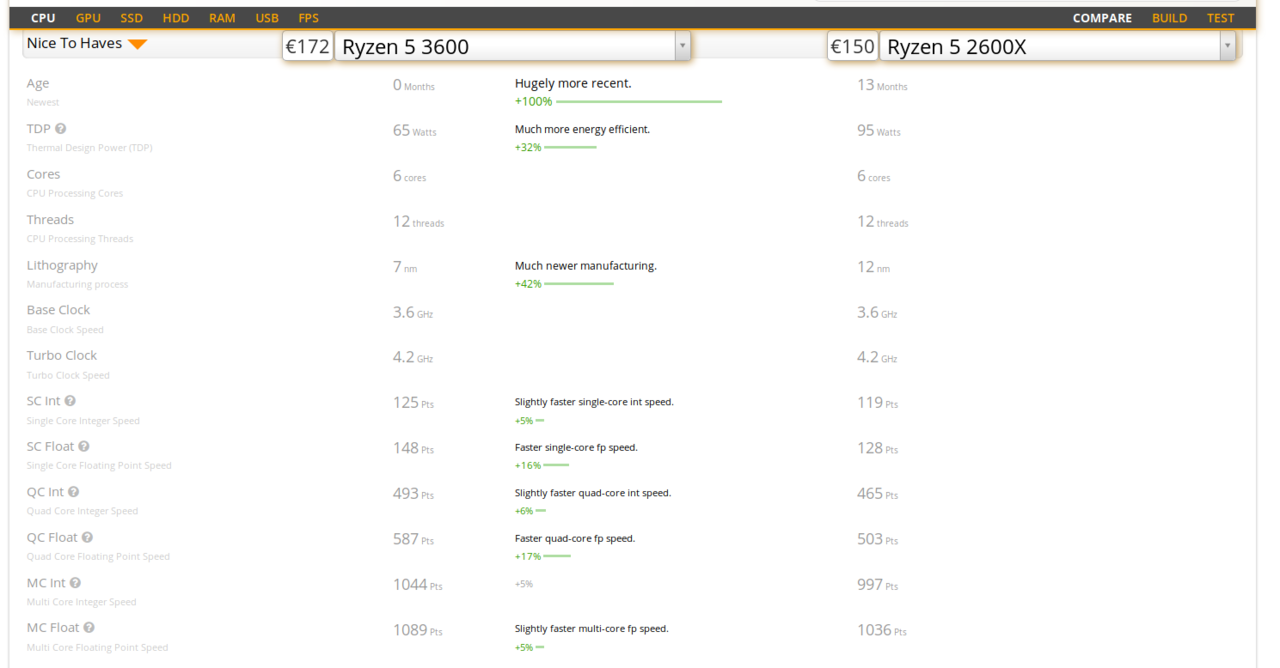Click the Ryzen 5 3600 selection field
This screenshot has height=668, width=1280.
click(x=512, y=46)
